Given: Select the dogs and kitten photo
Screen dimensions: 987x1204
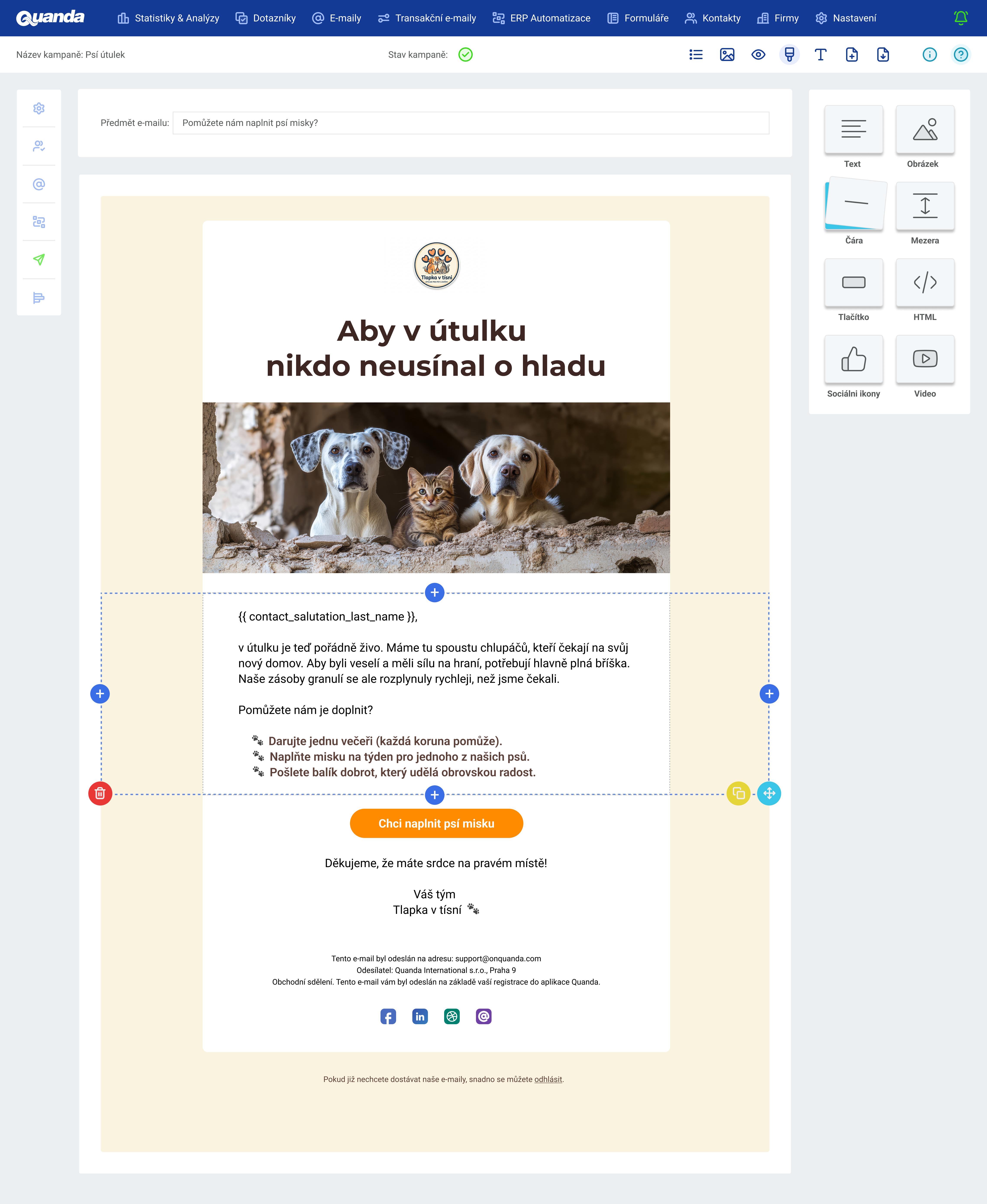Looking at the screenshot, I should pos(436,487).
